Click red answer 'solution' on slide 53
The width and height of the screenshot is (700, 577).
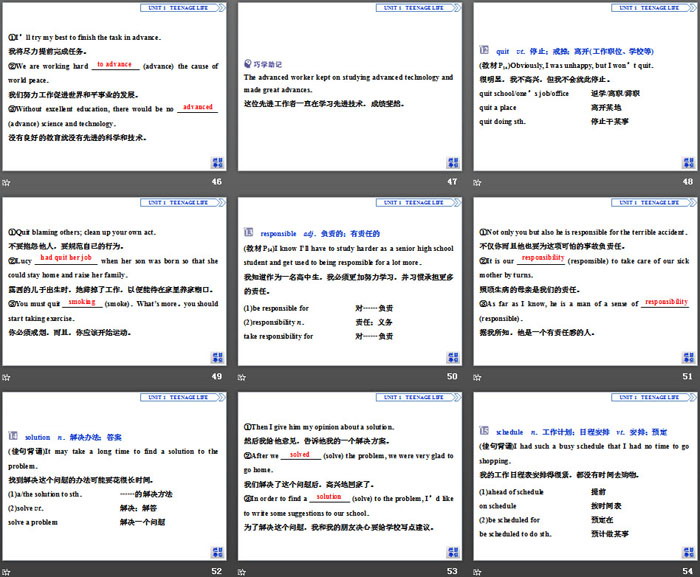click(x=329, y=497)
